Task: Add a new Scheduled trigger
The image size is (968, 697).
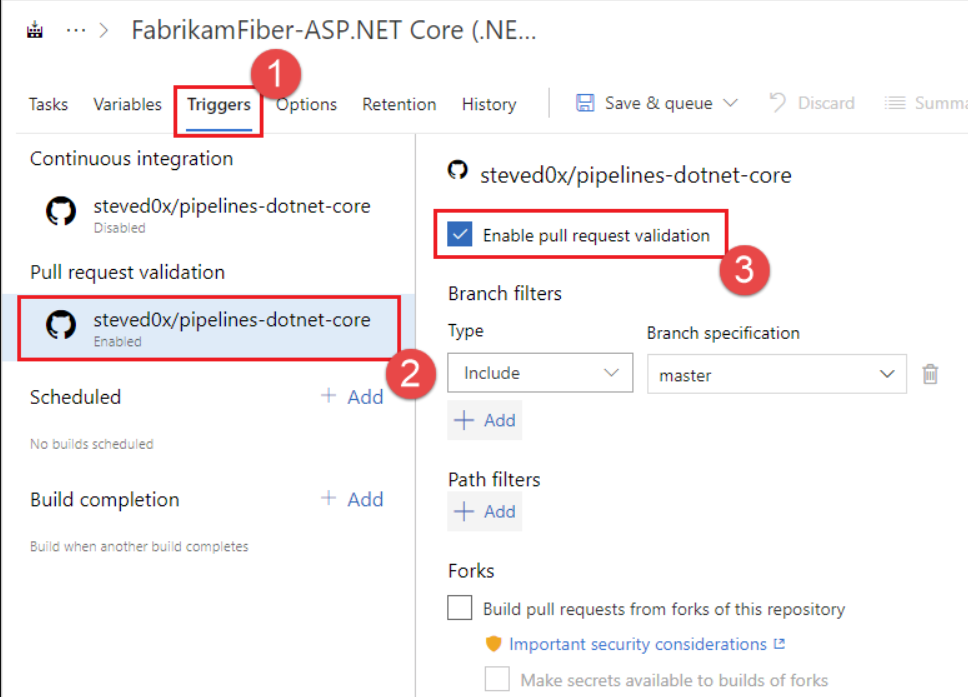Action: [x=353, y=397]
